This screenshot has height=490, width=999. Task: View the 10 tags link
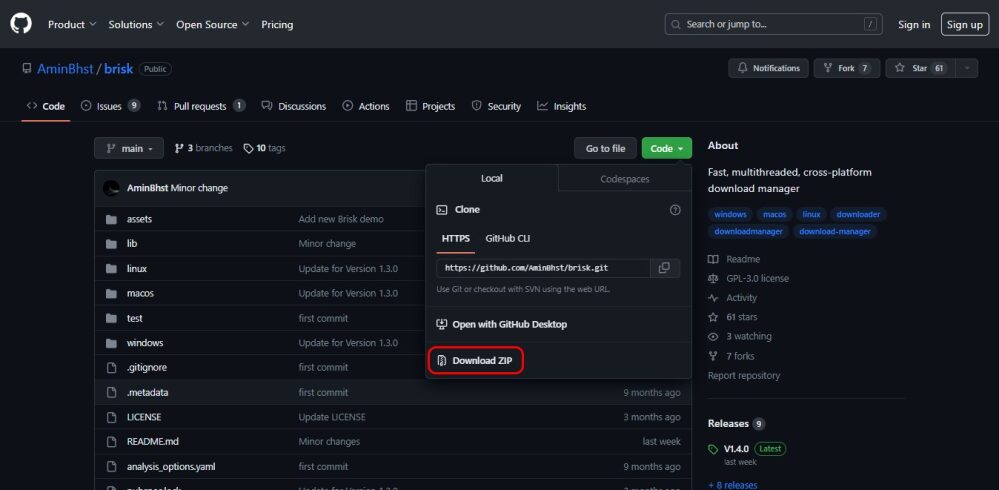tap(264, 148)
